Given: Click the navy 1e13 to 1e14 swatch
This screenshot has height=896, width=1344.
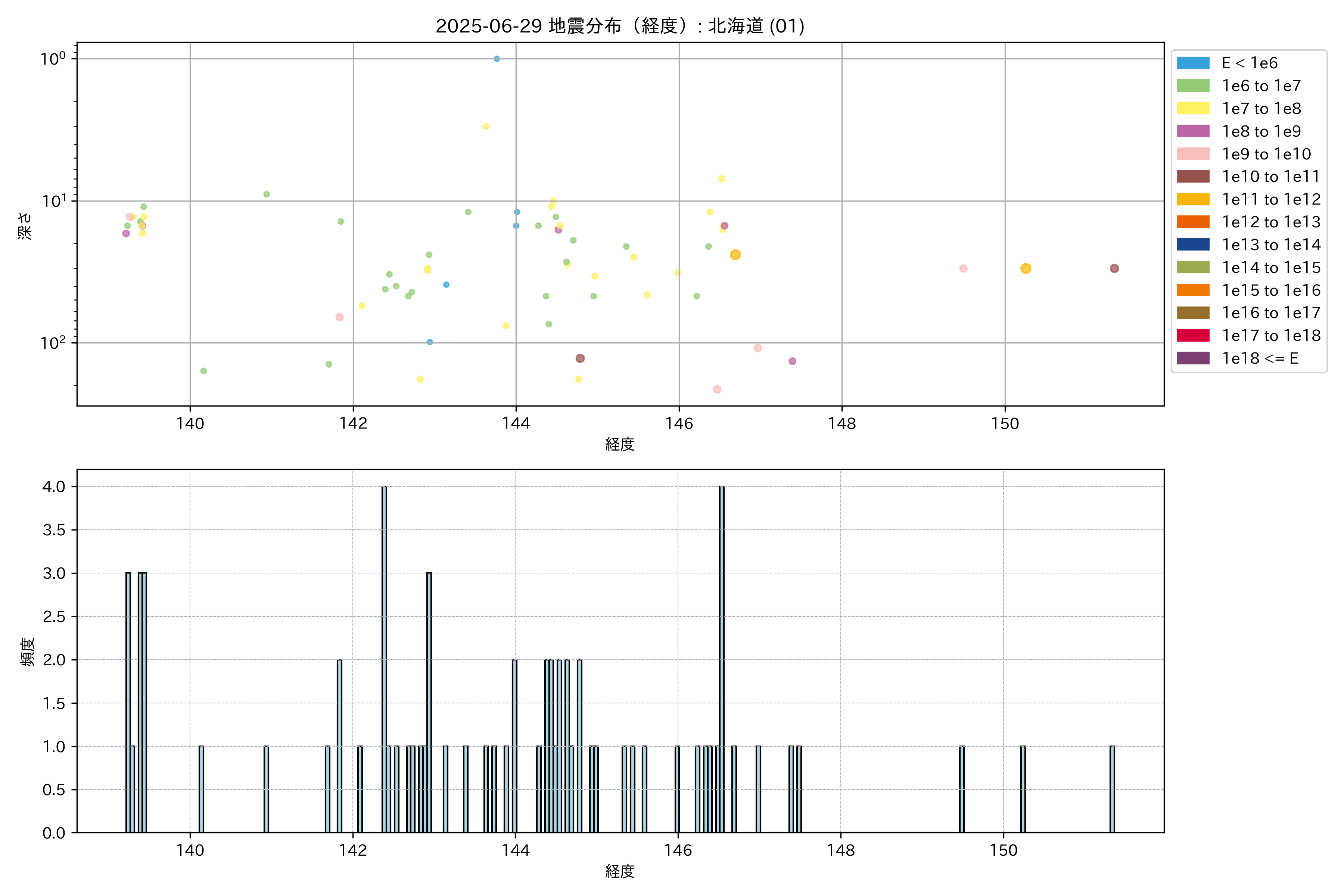Looking at the screenshot, I should 1192,245.
